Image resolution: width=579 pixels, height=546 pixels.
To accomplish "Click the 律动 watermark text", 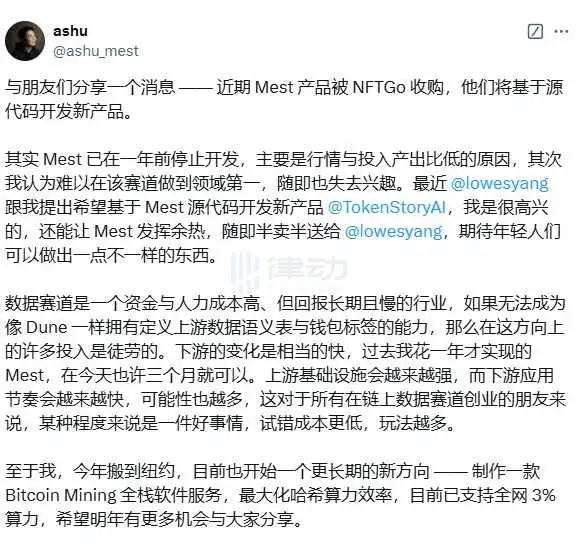I will [308, 268].
